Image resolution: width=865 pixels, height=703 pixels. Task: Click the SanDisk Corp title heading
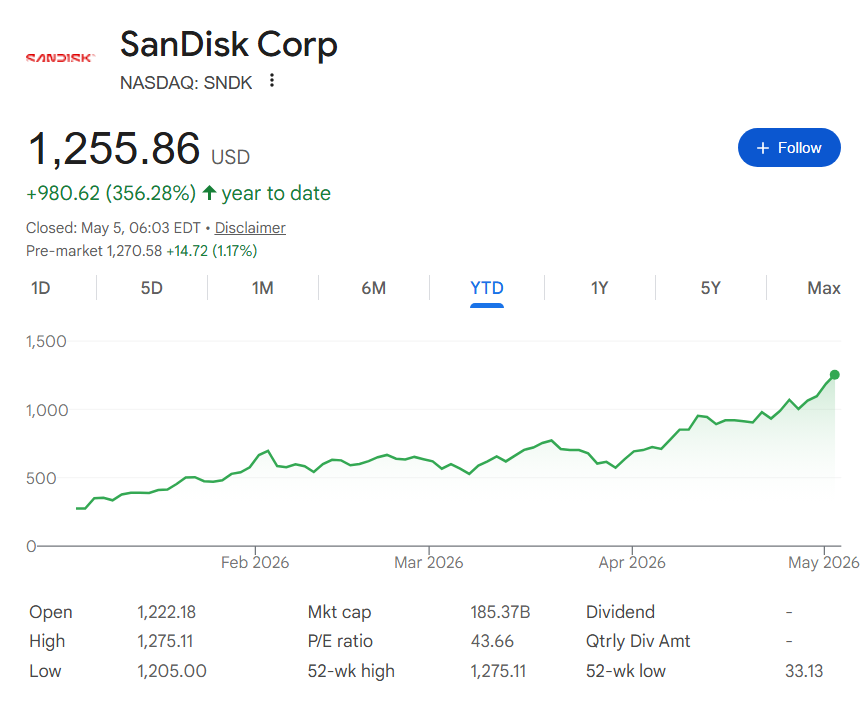pos(228,44)
